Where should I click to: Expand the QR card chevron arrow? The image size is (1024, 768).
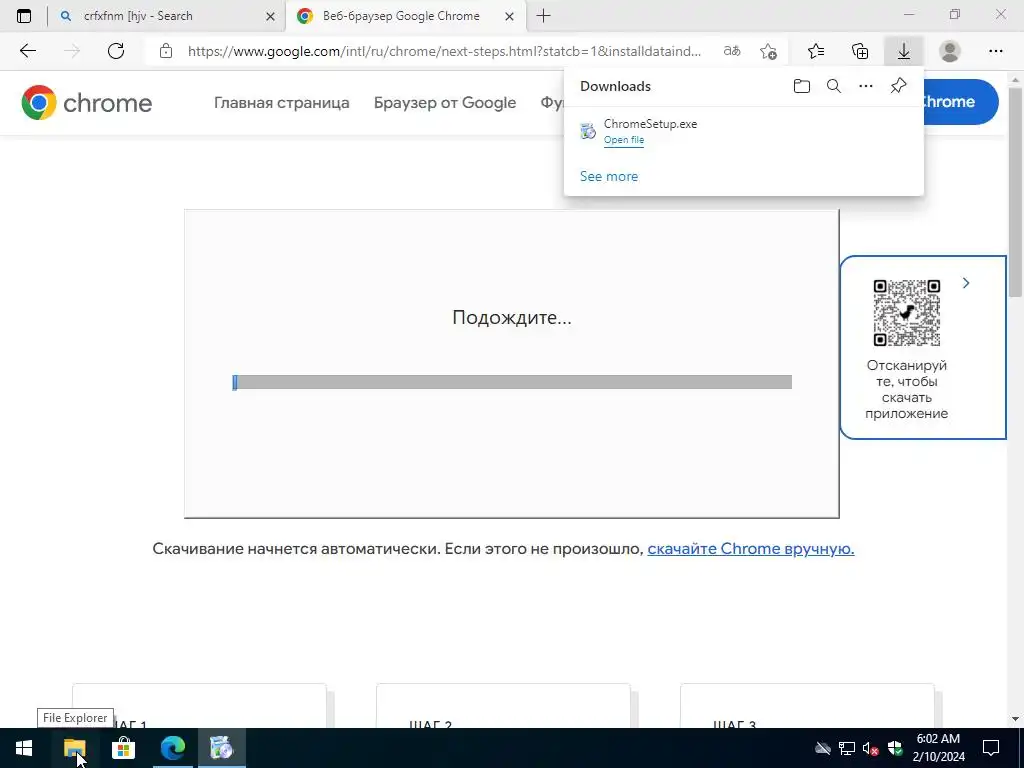(x=966, y=283)
